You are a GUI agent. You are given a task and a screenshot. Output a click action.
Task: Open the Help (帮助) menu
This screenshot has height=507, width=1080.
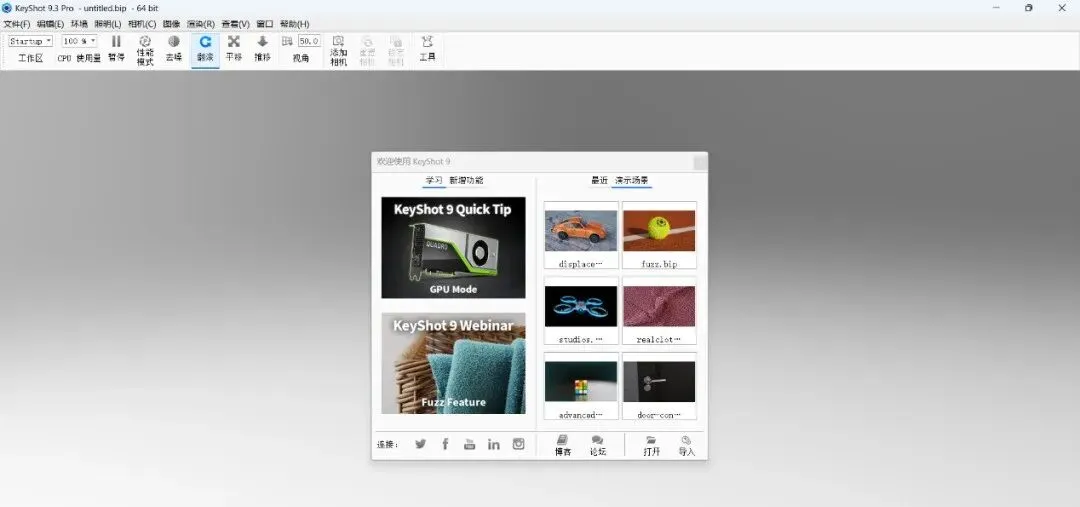(294, 24)
